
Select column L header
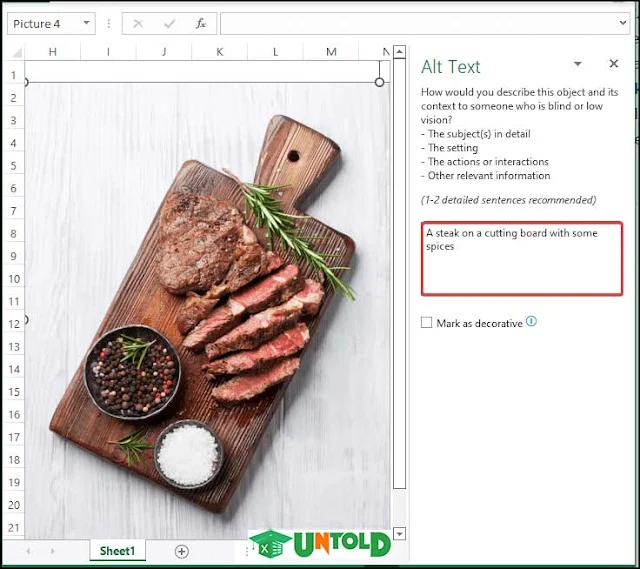tap(275, 52)
